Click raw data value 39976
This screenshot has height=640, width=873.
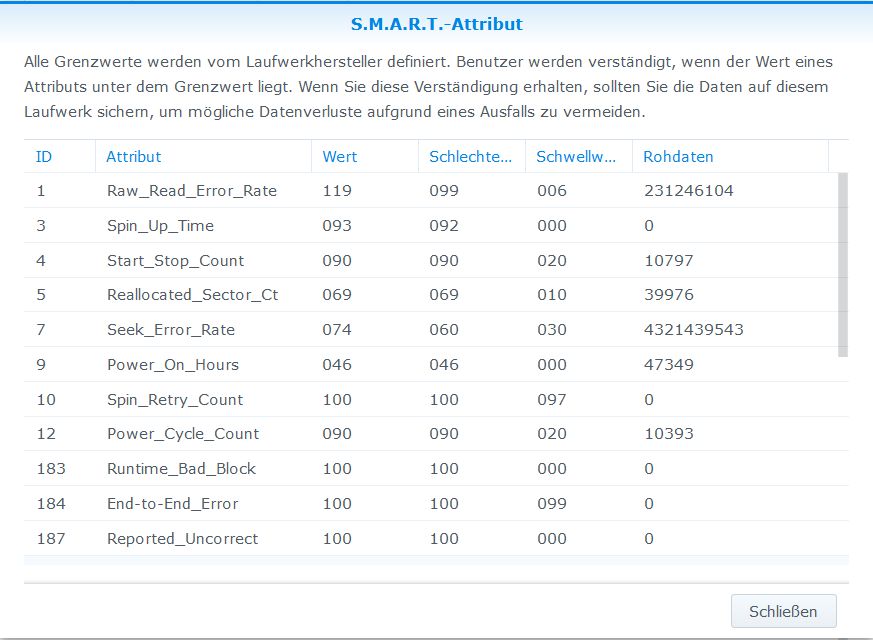coord(669,295)
